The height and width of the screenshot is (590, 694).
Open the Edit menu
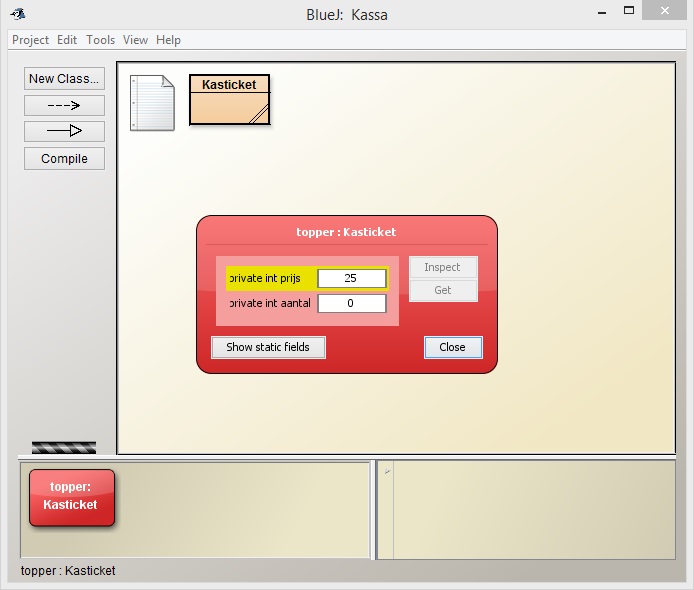click(67, 40)
